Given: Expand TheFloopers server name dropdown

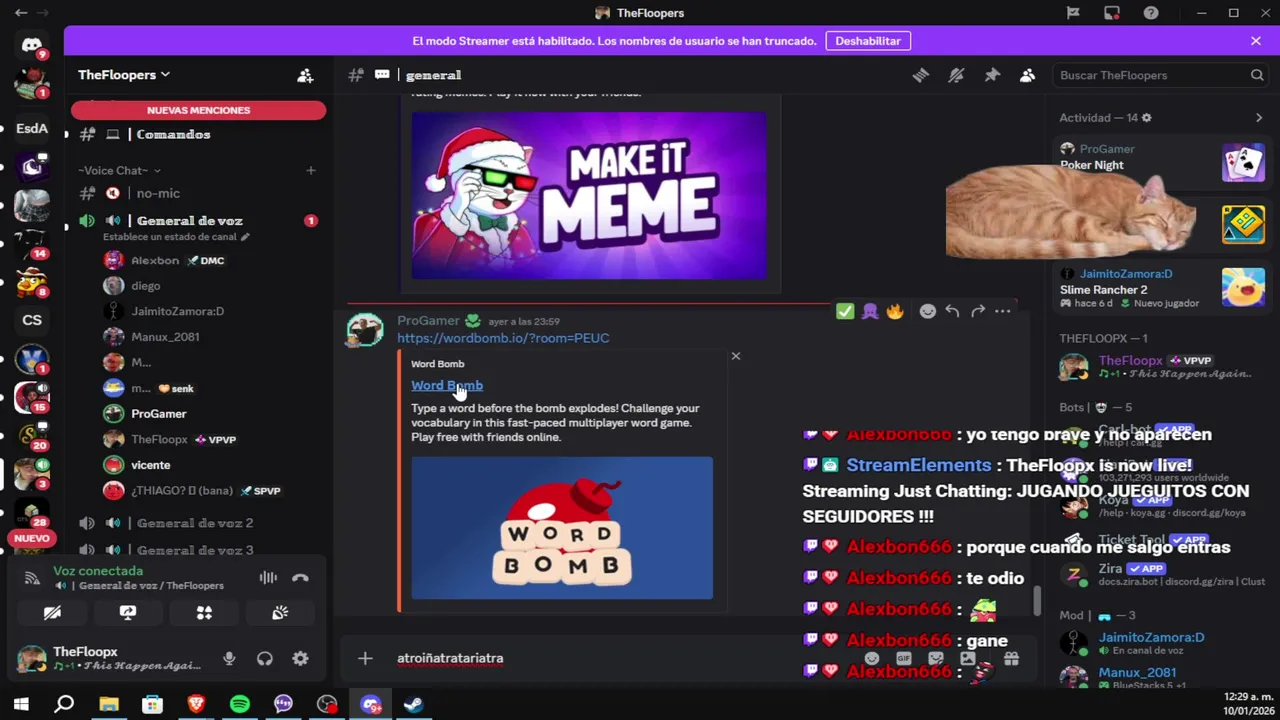Looking at the screenshot, I should pyautogui.click(x=124, y=75).
